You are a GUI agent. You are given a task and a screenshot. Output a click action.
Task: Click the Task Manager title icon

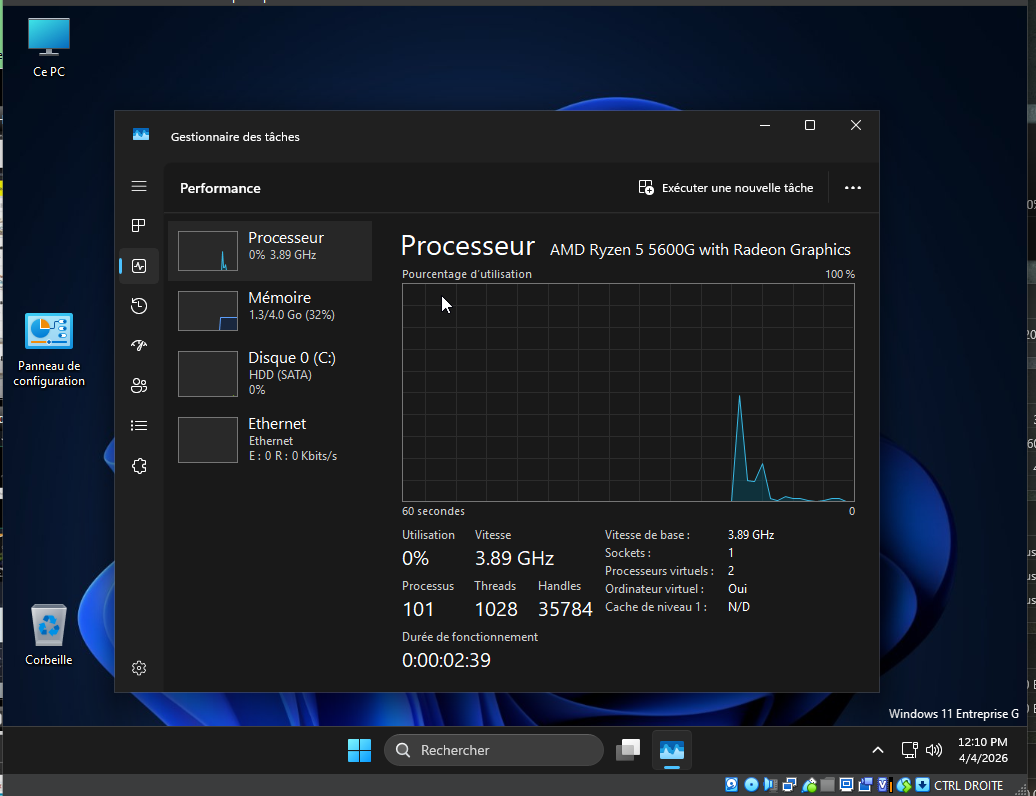tap(141, 135)
